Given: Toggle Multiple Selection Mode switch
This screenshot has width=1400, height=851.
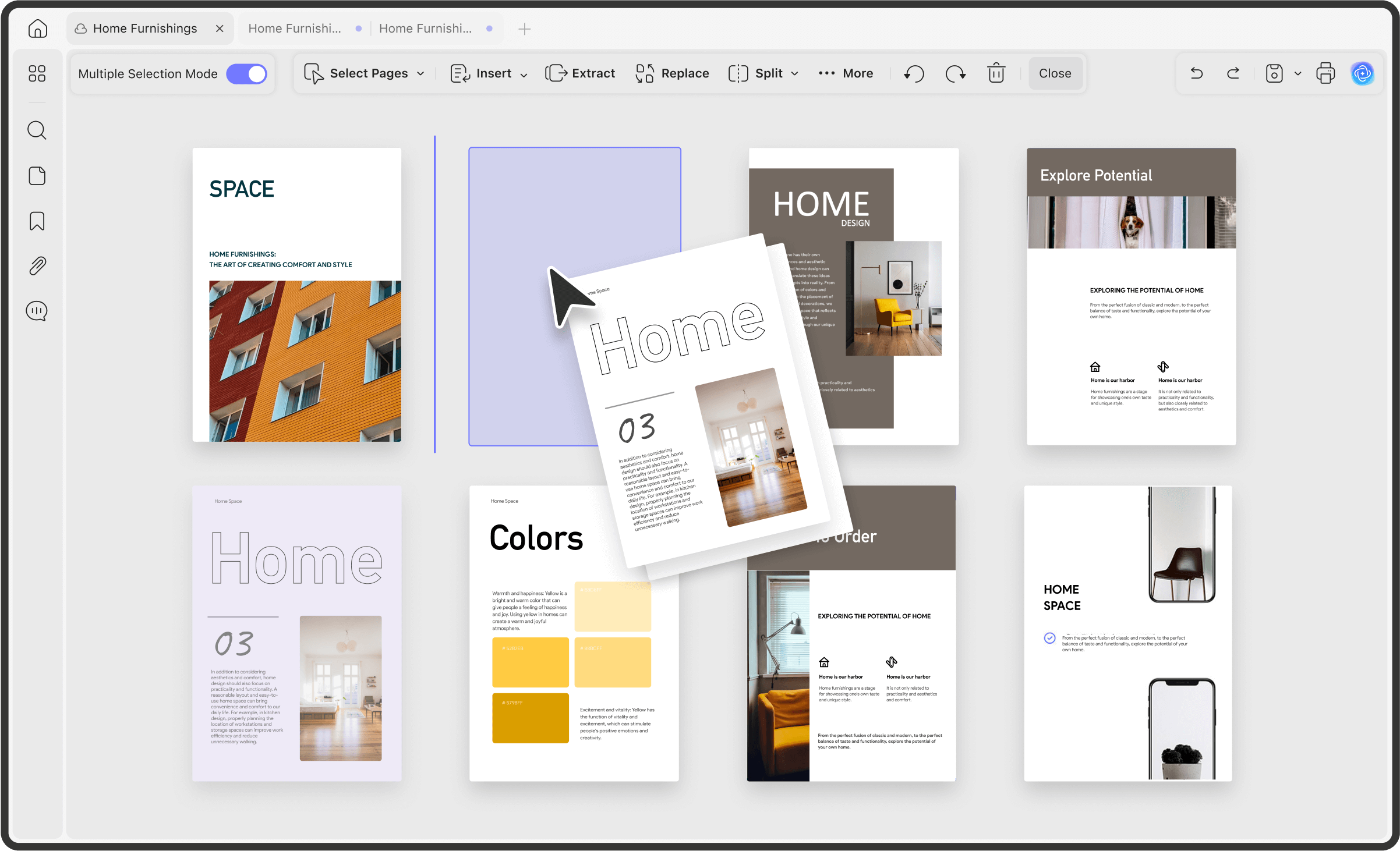Looking at the screenshot, I should [x=247, y=74].
